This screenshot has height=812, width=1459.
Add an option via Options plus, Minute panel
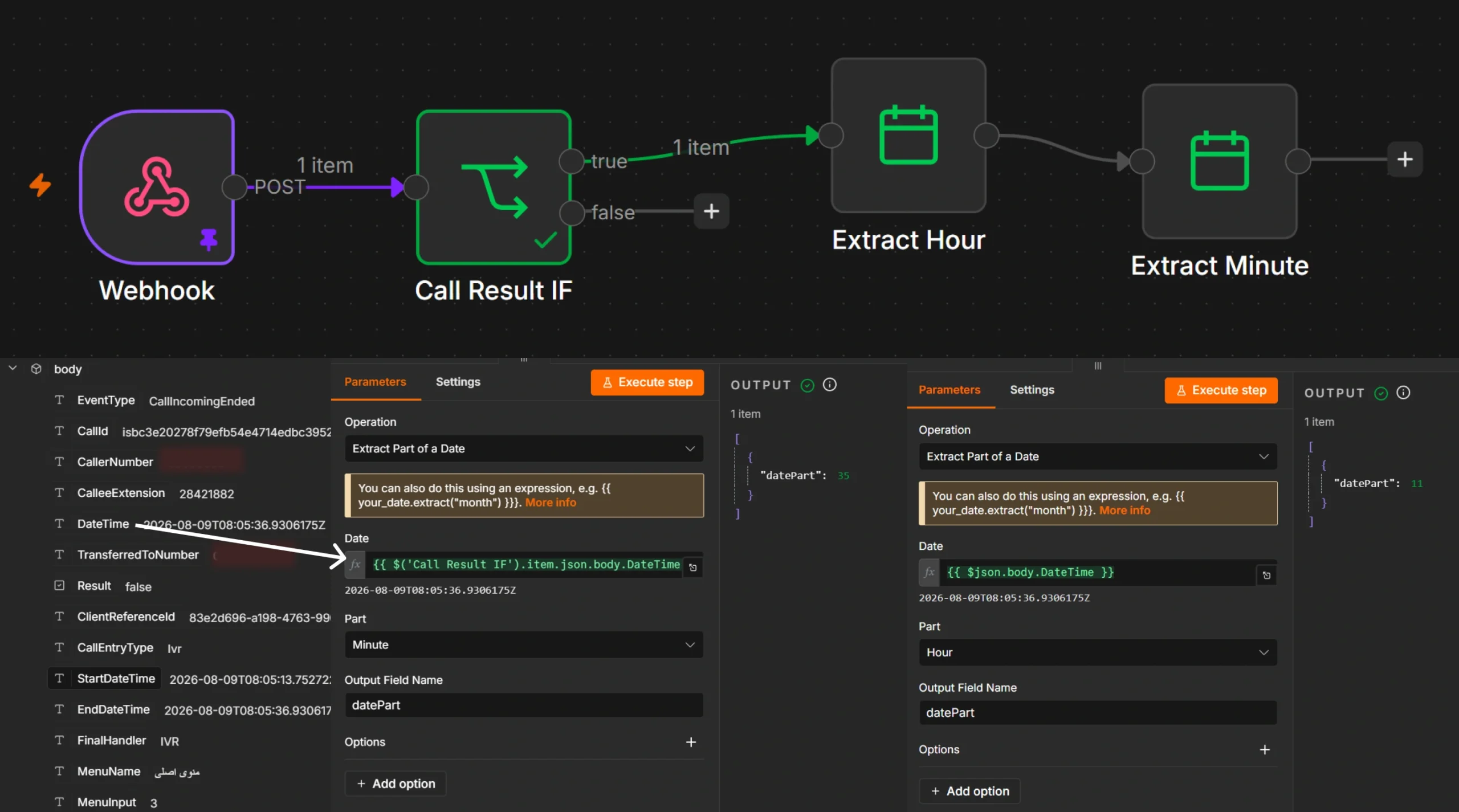(691, 742)
